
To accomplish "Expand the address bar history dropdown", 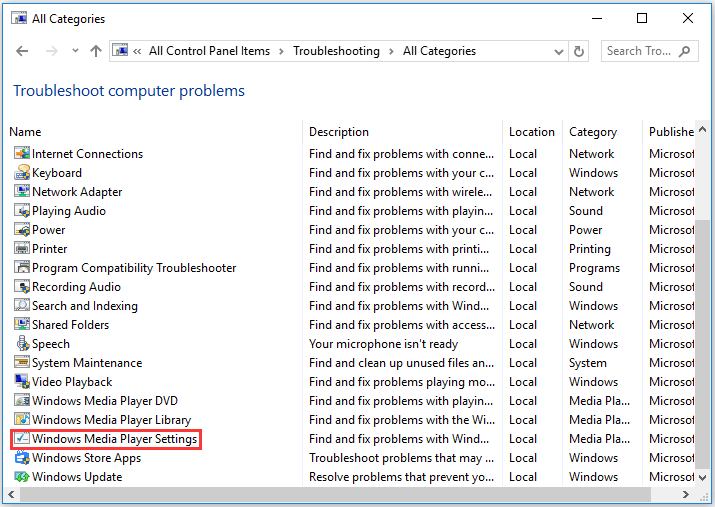I will (x=559, y=52).
